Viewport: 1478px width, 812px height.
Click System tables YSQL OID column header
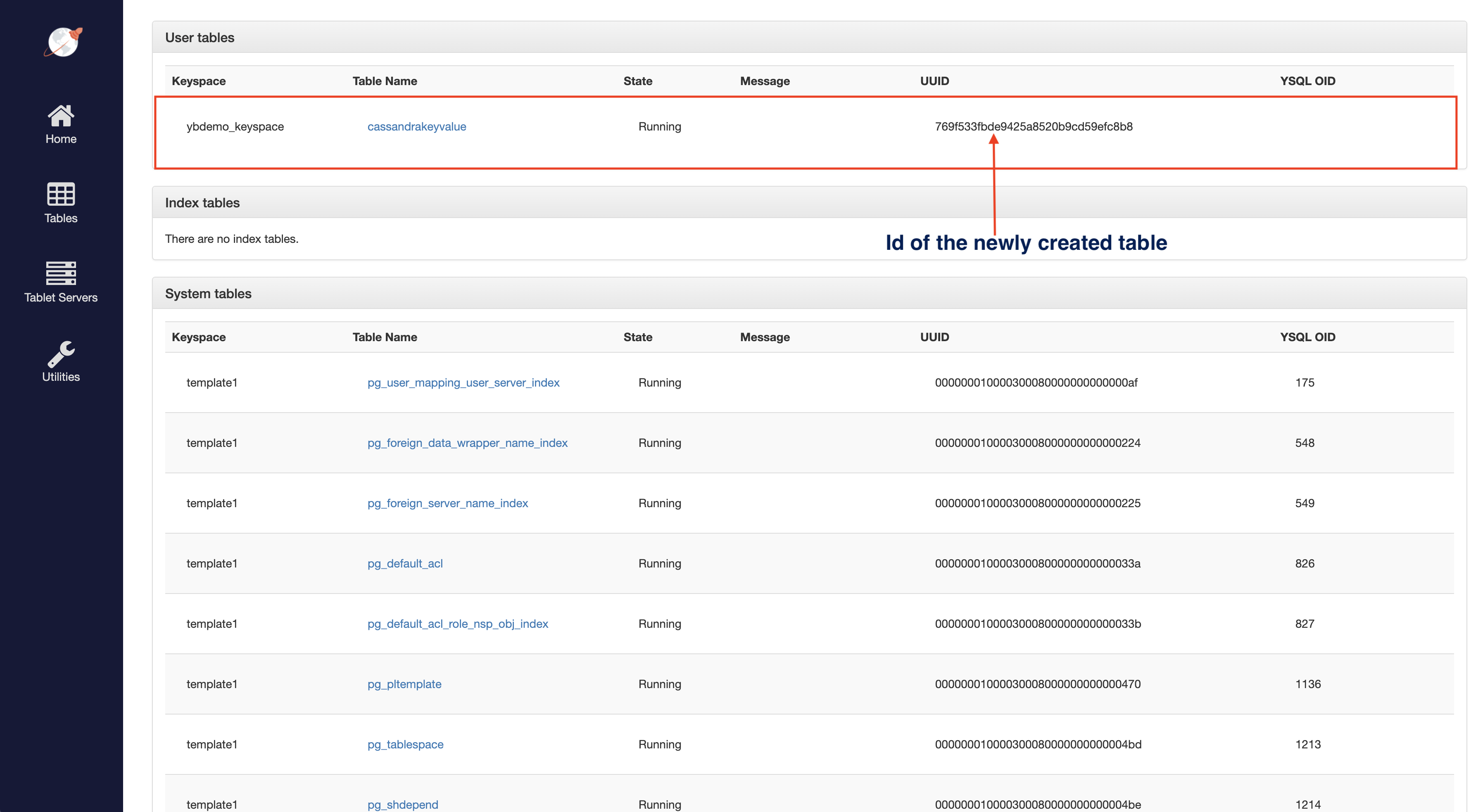(1307, 337)
